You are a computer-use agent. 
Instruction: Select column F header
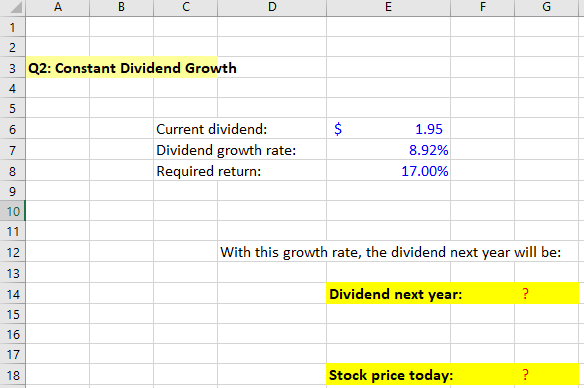pyautogui.click(x=483, y=7)
